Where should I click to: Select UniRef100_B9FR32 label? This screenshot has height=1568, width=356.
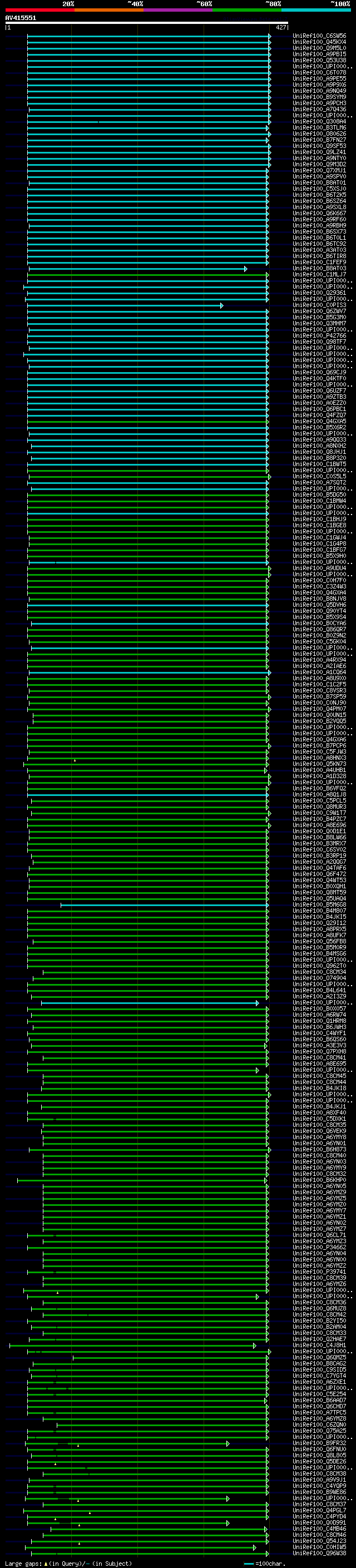(319, 1443)
